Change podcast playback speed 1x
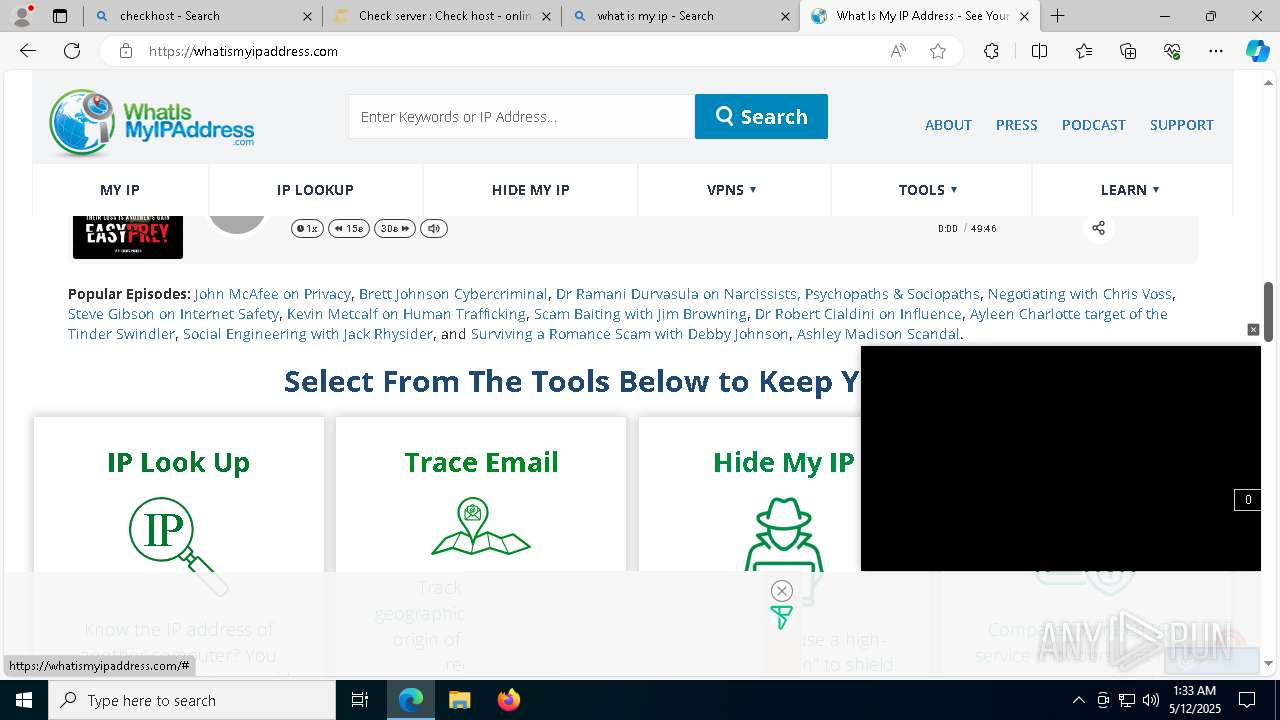The width and height of the screenshot is (1280, 720). point(307,228)
